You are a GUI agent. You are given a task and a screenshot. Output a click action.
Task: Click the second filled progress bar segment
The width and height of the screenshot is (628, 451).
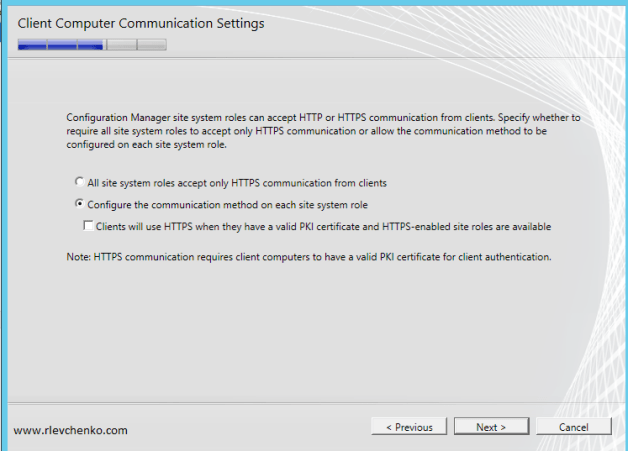pyautogui.click(x=62, y=44)
